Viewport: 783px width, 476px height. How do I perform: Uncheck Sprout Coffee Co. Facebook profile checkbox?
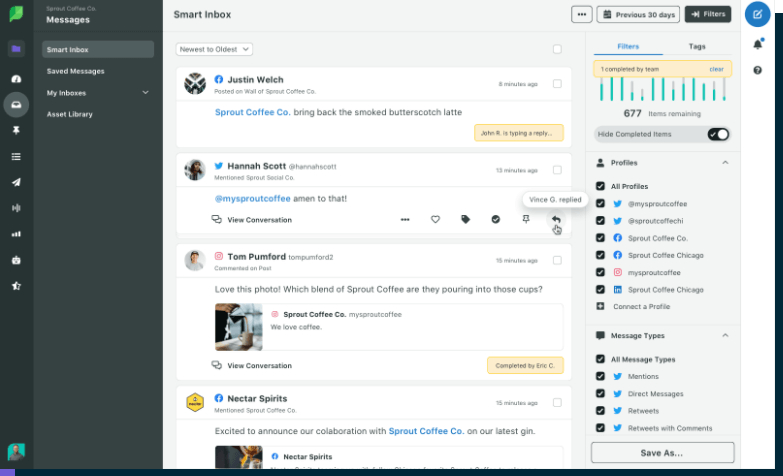click(x=600, y=238)
